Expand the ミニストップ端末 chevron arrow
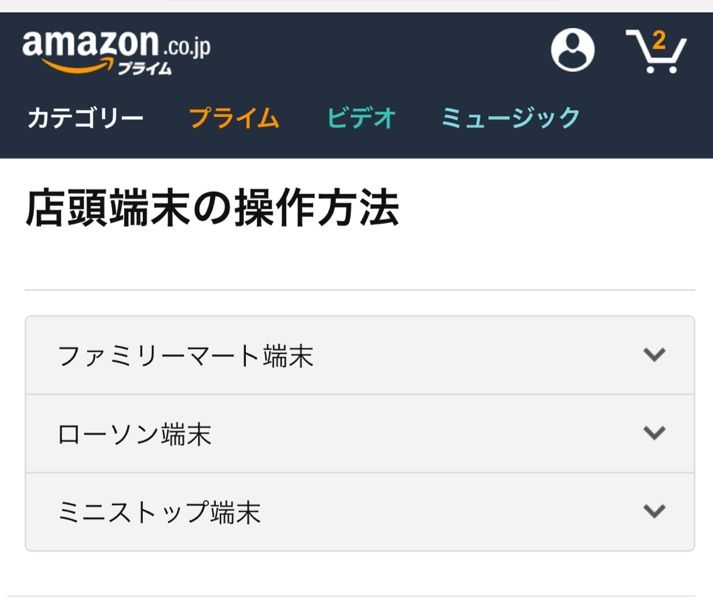This screenshot has width=713, height=604. (654, 511)
